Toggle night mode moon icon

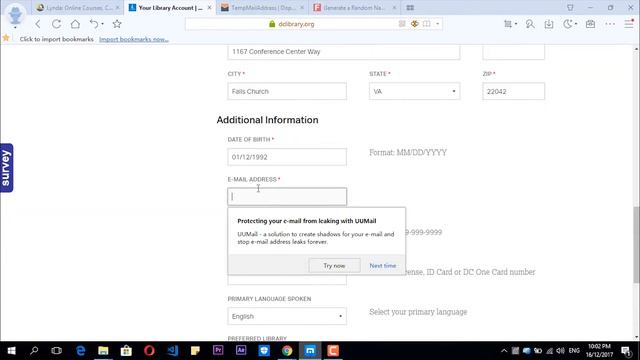(x=568, y=24)
